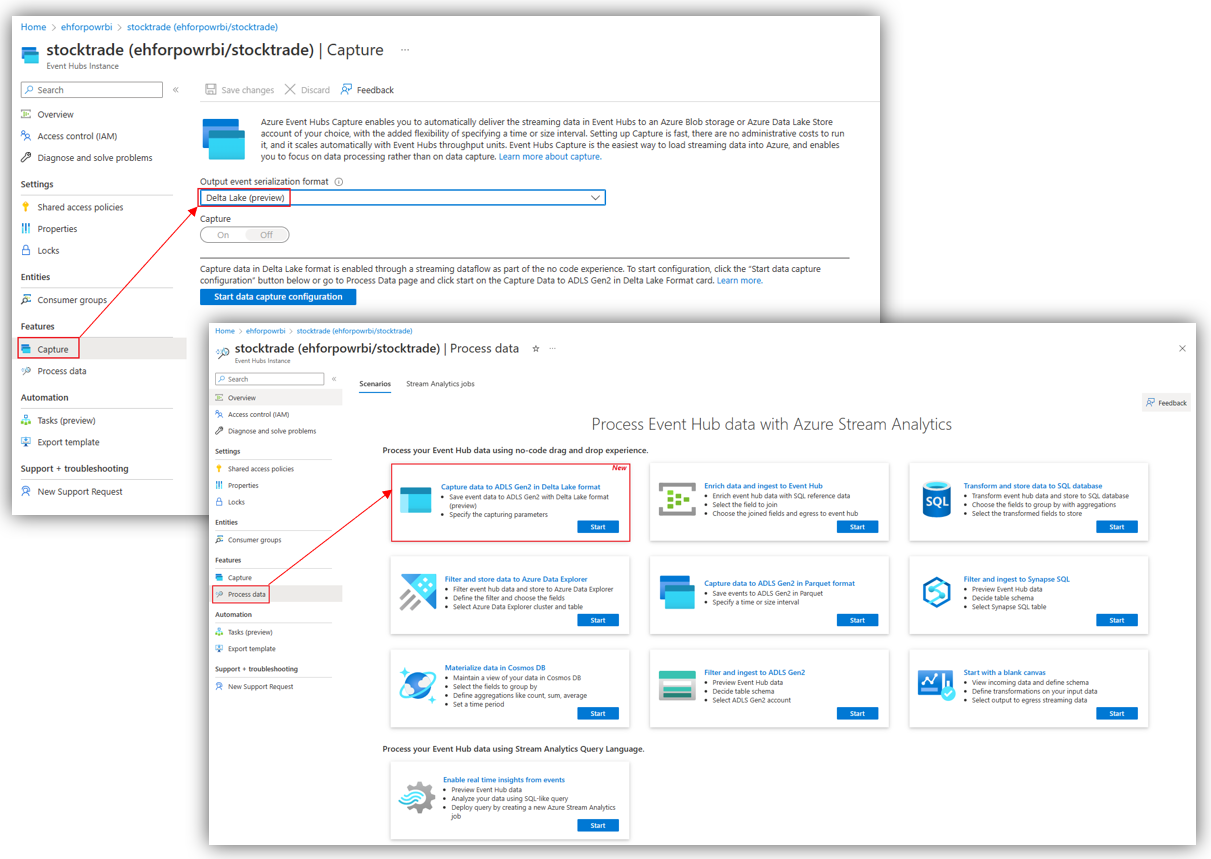The height and width of the screenshot is (859, 1211).
Task: Select the Scenarios tab
Action: point(375,384)
